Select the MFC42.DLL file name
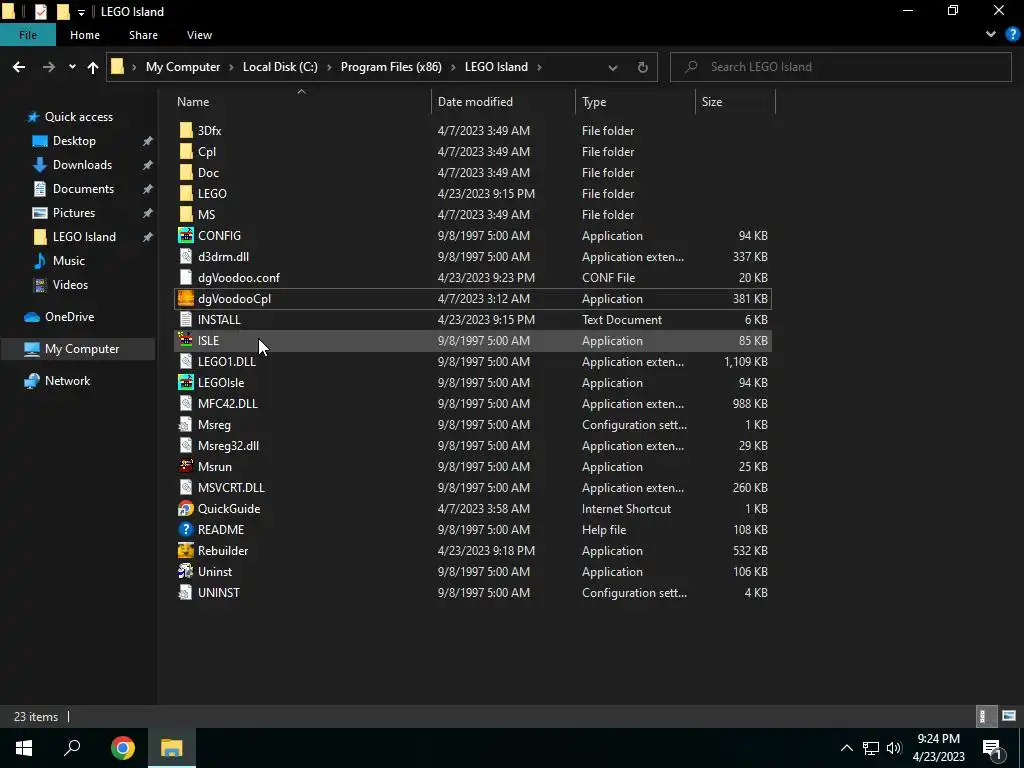The width and height of the screenshot is (1024, 768). point(227,404)
